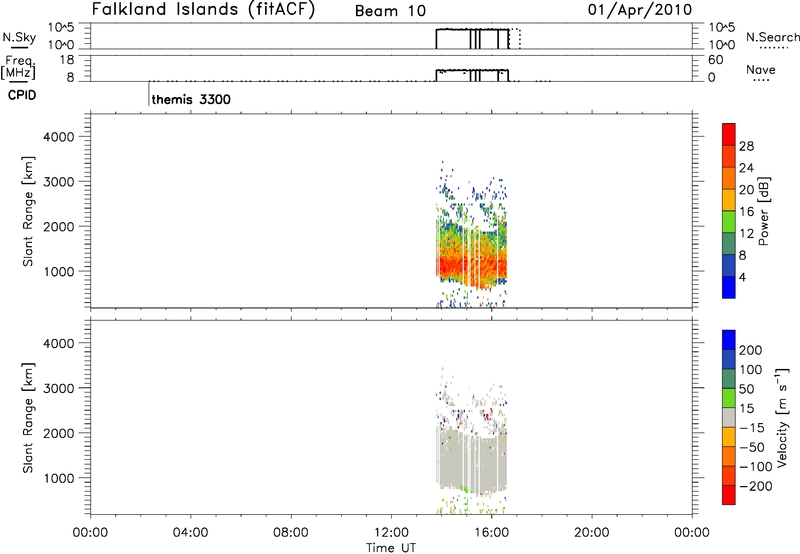Screen dimensions: 800x554
Task: Click the Slant Range label of velocity panel
Action: (28, 418)
